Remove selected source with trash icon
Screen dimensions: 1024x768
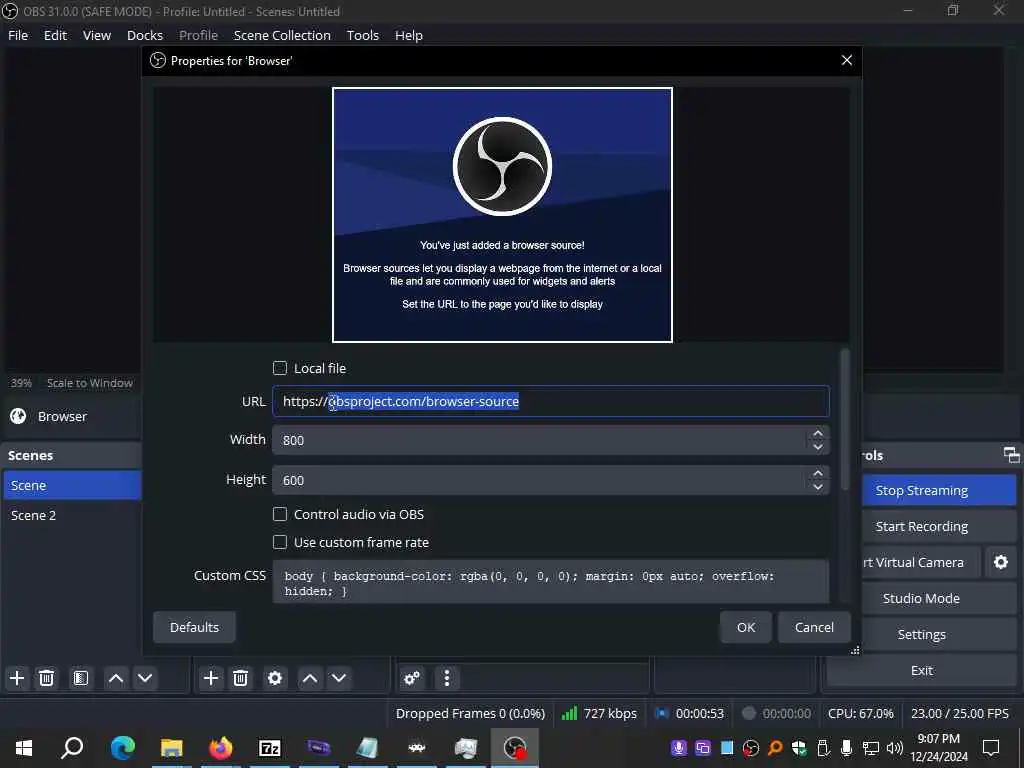240,678
